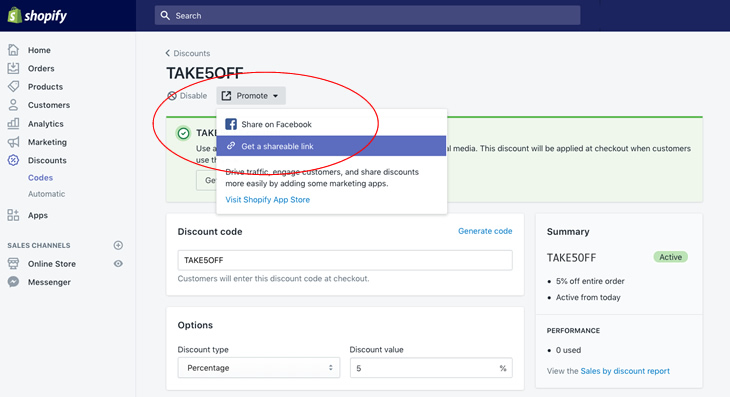Click the Facebook logo icon

tap(231, 124)
